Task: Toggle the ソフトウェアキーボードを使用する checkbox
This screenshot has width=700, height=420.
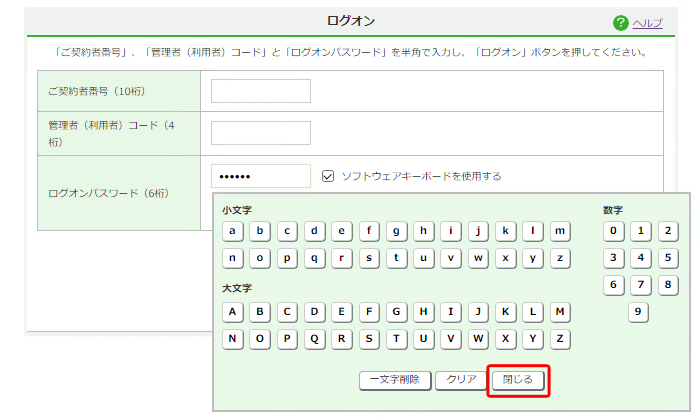Action: click(x=328, y=176)
